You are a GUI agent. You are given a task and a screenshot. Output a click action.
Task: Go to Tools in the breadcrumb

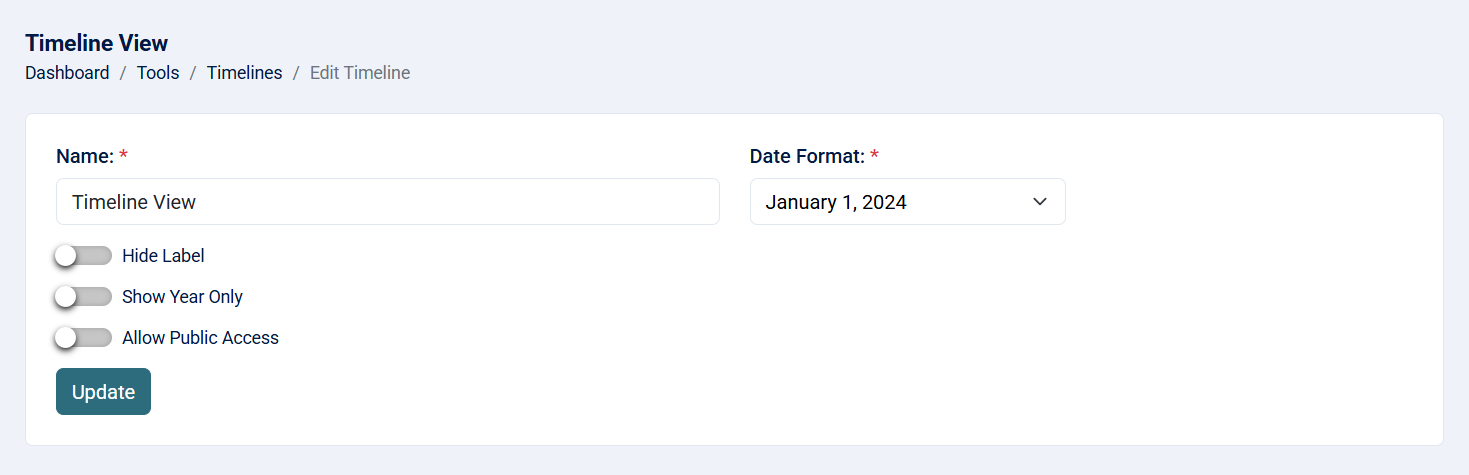[x=158, y=73]
